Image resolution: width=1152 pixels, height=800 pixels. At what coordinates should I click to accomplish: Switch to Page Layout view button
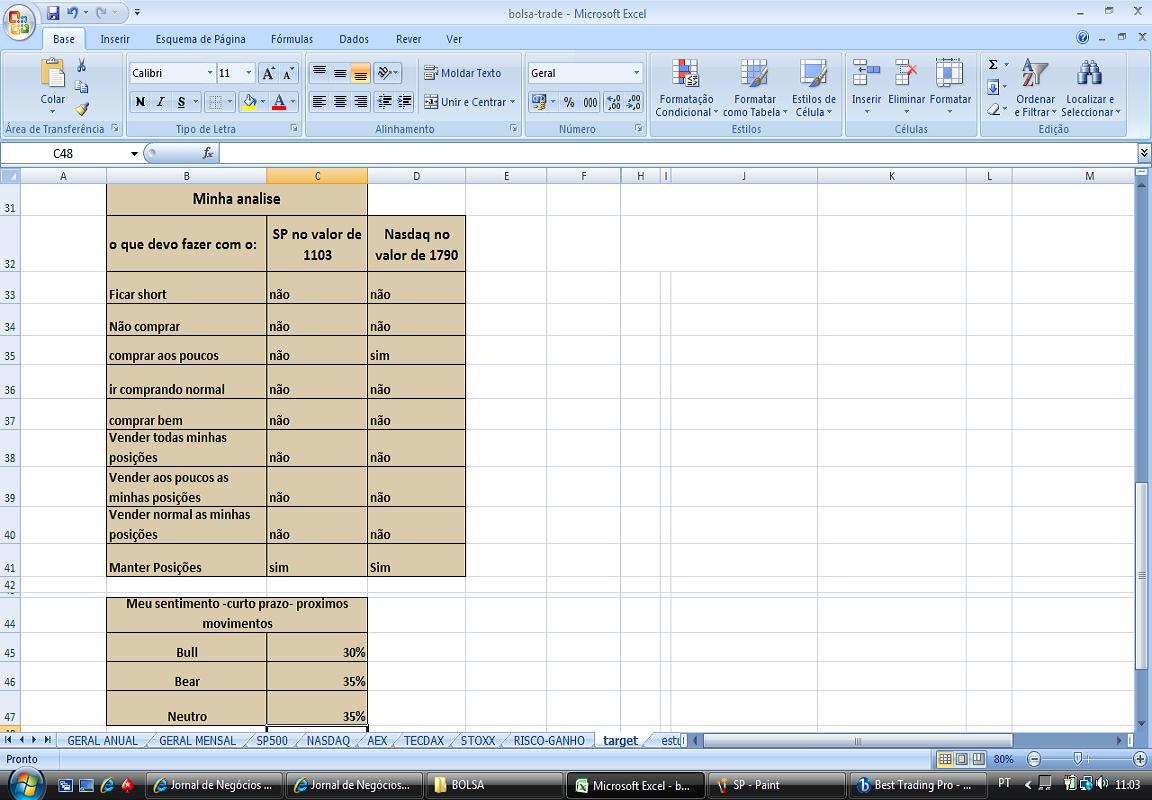961,759
